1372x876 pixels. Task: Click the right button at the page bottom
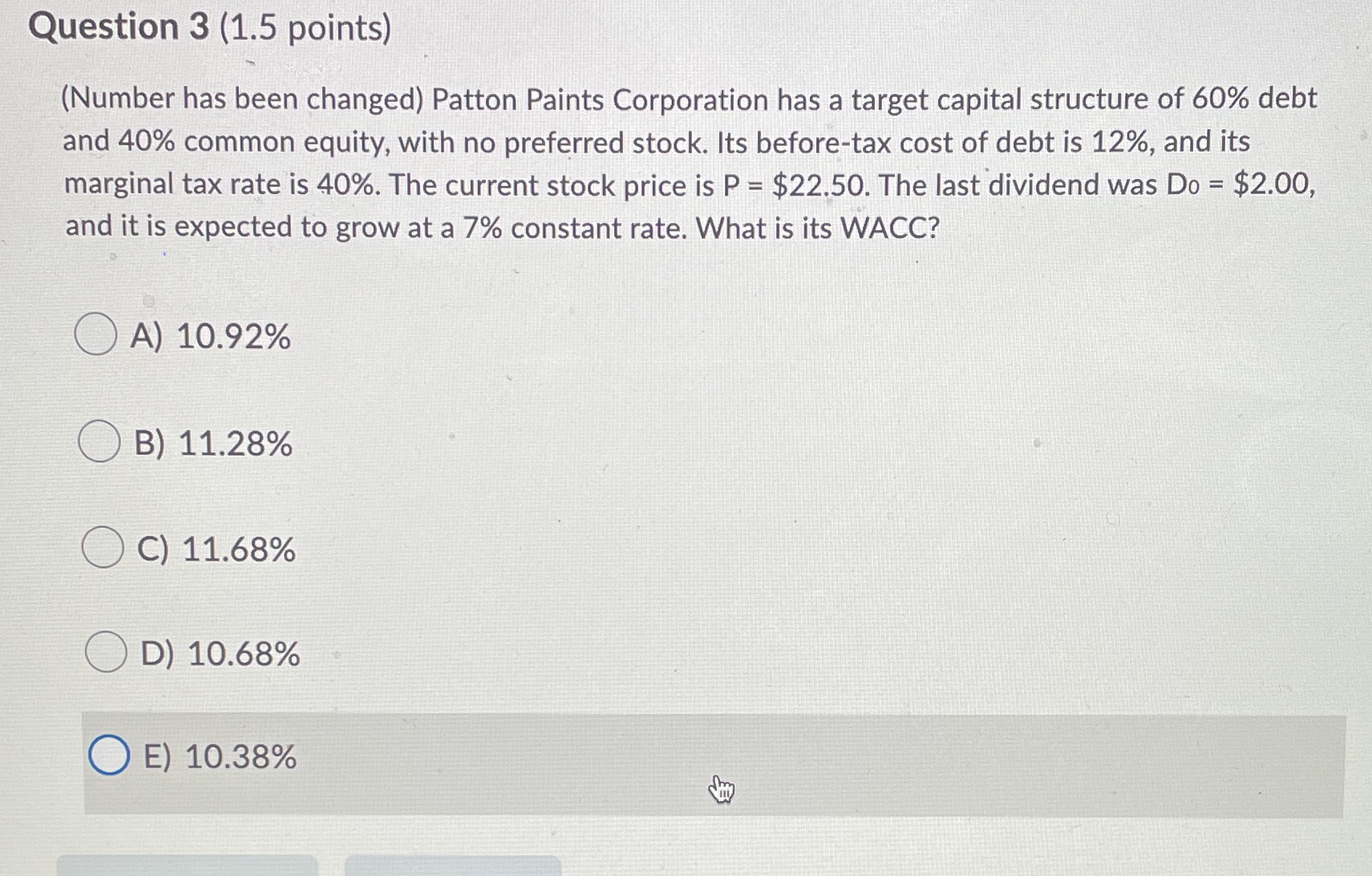pos(453,868)
